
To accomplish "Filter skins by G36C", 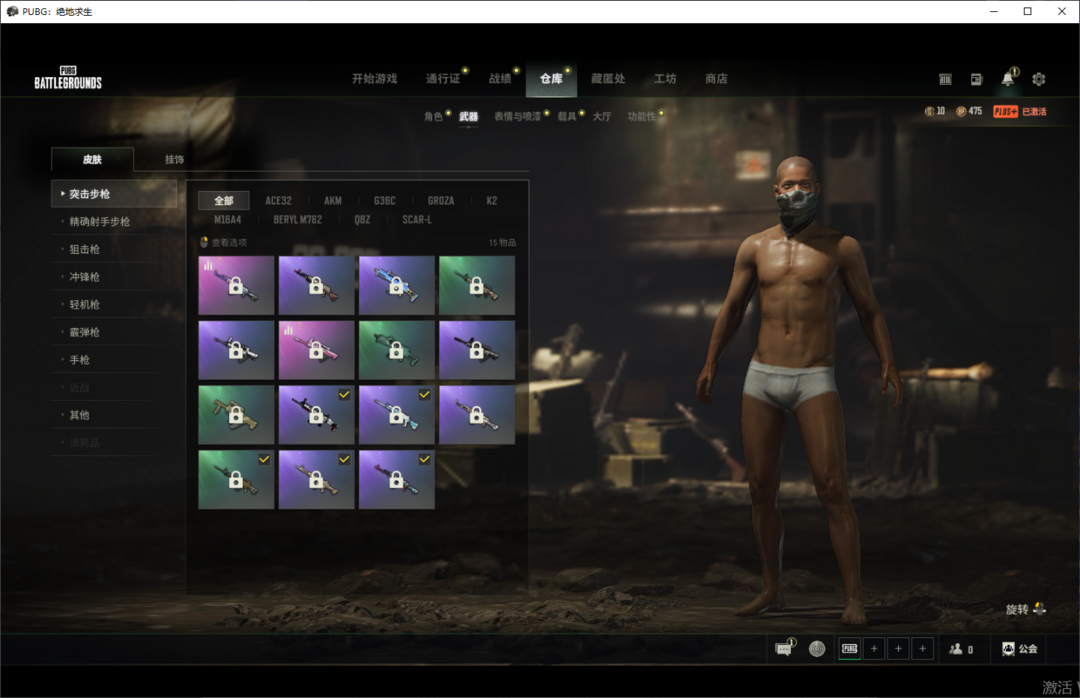I will coord(384,201).
